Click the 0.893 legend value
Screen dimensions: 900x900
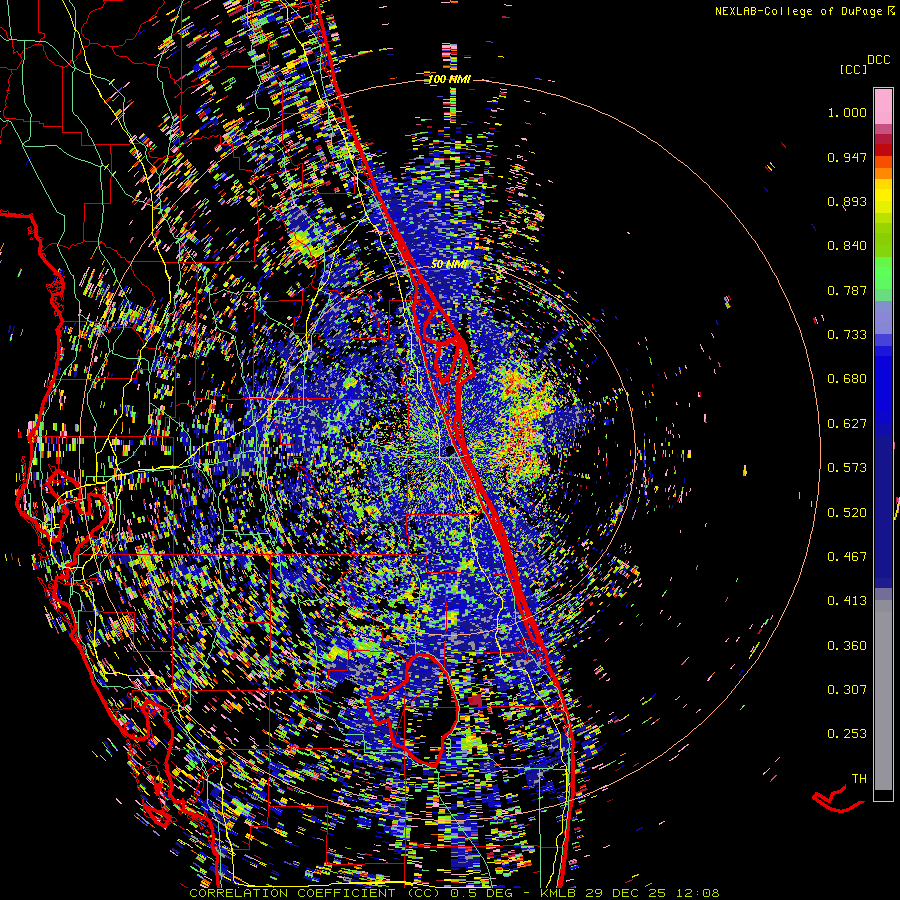tap(847, 201)
